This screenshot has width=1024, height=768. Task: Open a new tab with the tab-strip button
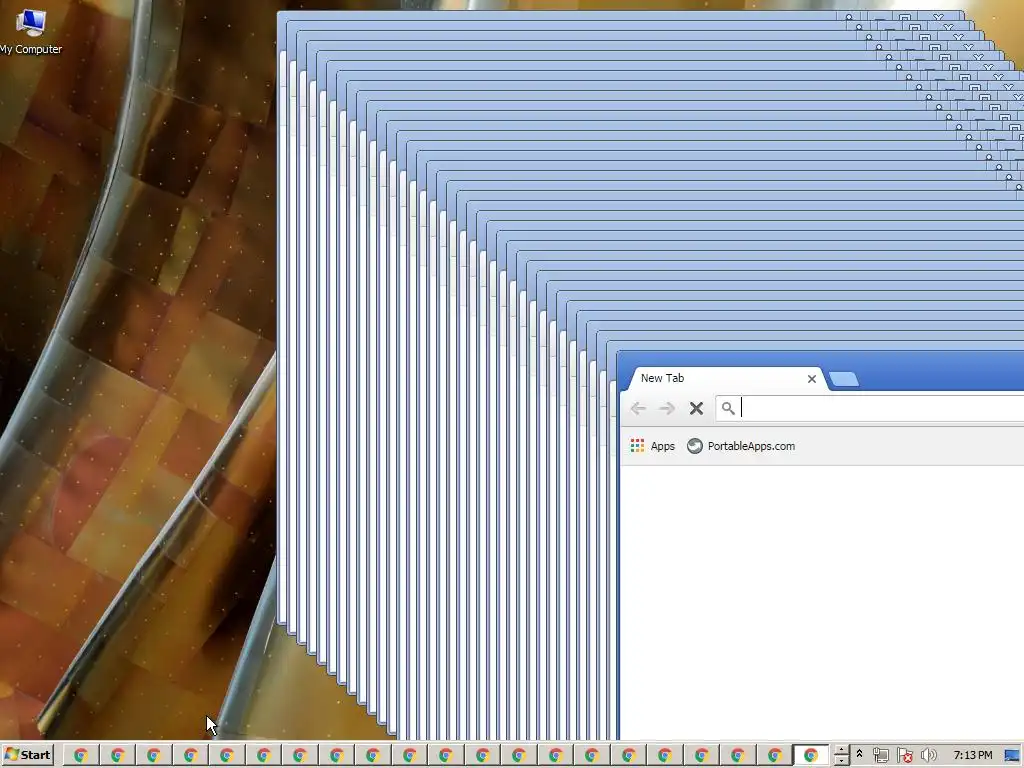(844, 379)
